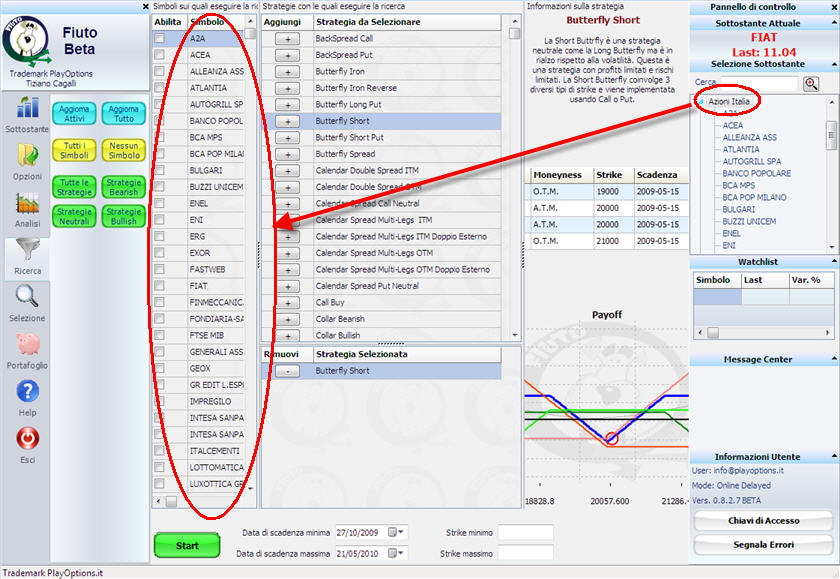Click the search magnifier next to Cerca
The image size is (840, 579).
(811, 83)
